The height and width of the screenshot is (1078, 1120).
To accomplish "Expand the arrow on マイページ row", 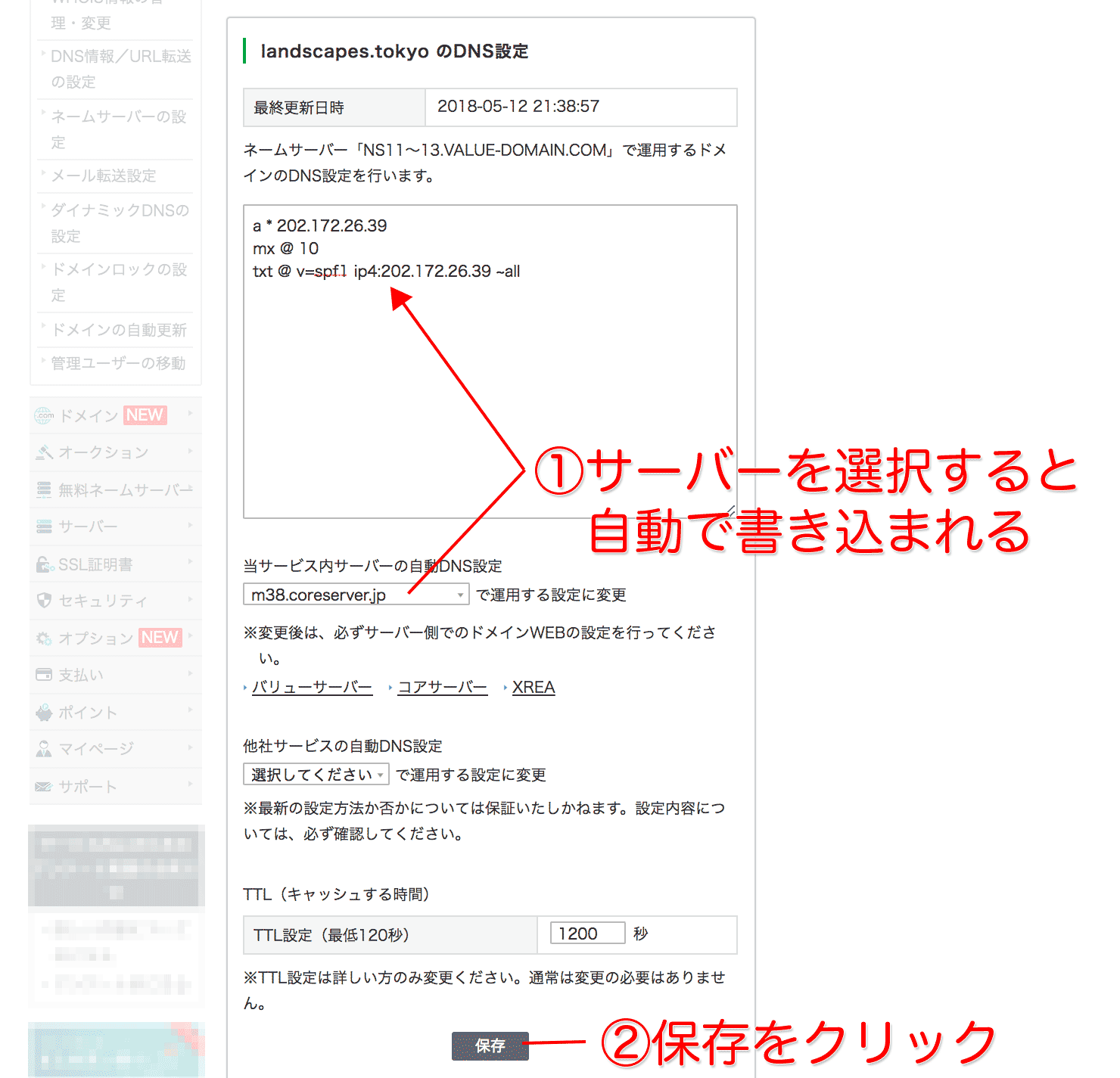I will pyautogui.click(x=190, y=747).
